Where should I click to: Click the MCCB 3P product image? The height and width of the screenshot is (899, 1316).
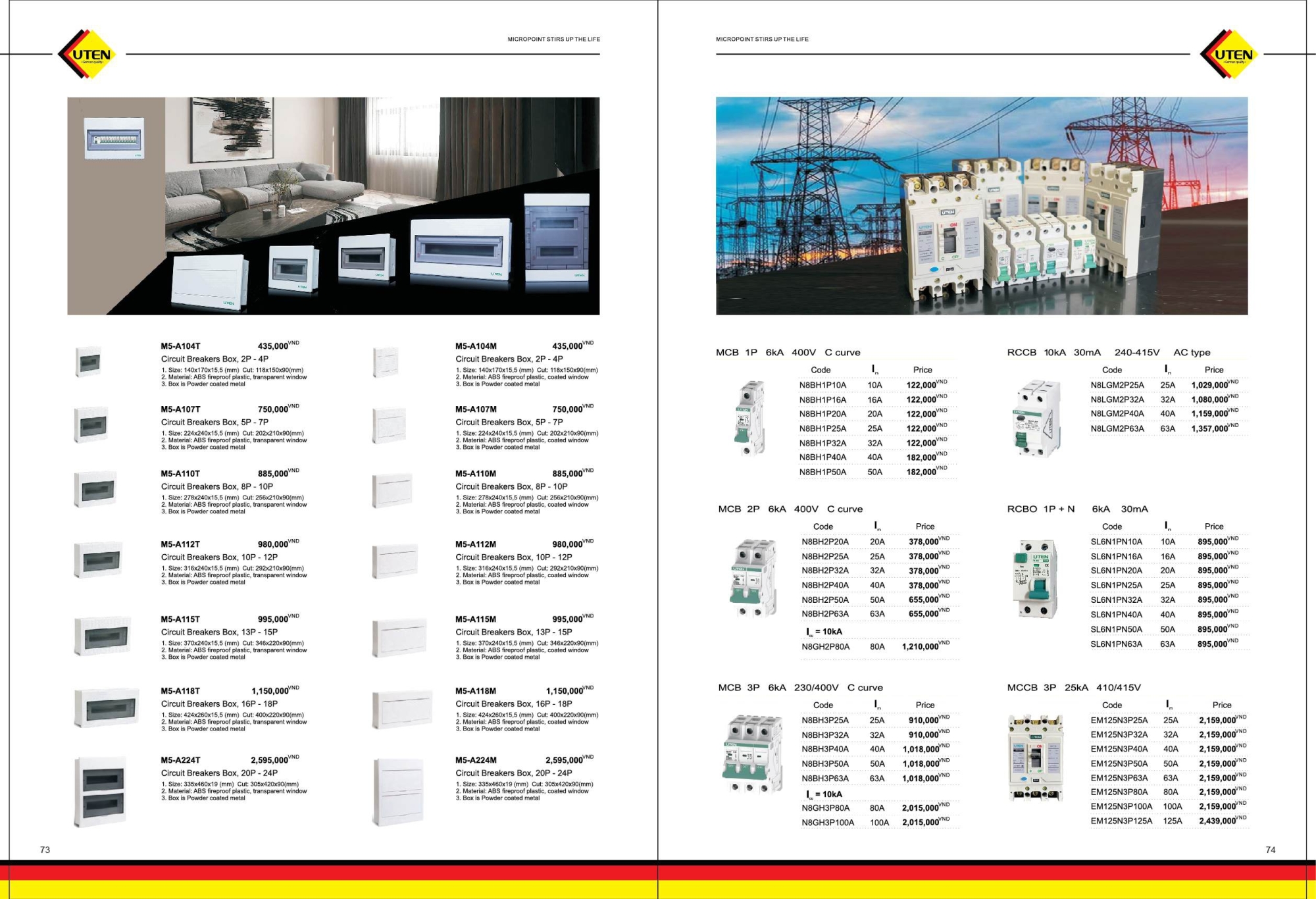click(1036, 758)
